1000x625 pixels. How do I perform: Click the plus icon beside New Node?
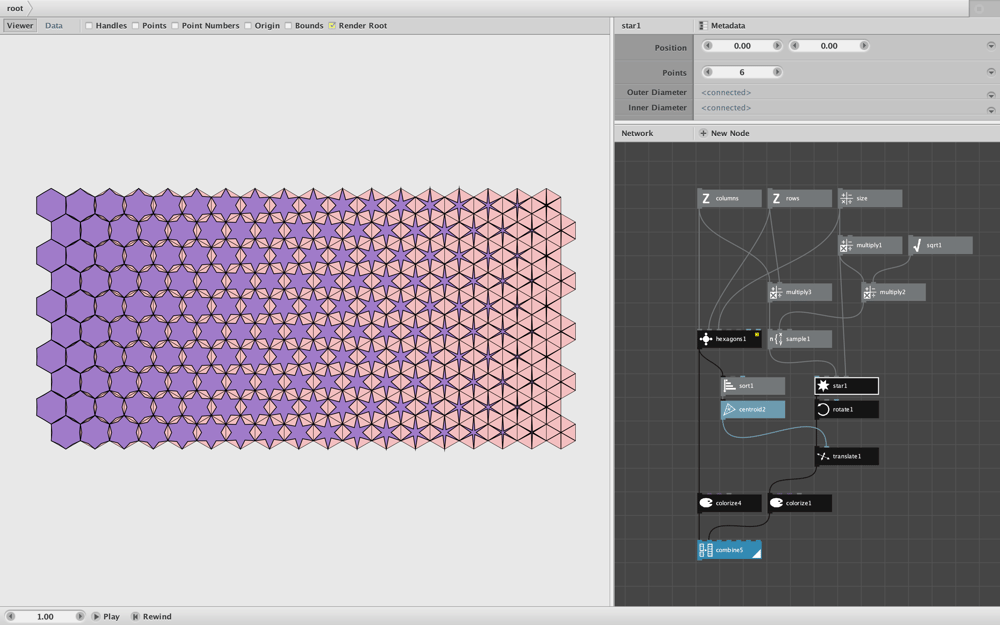[x=703, y=133]
